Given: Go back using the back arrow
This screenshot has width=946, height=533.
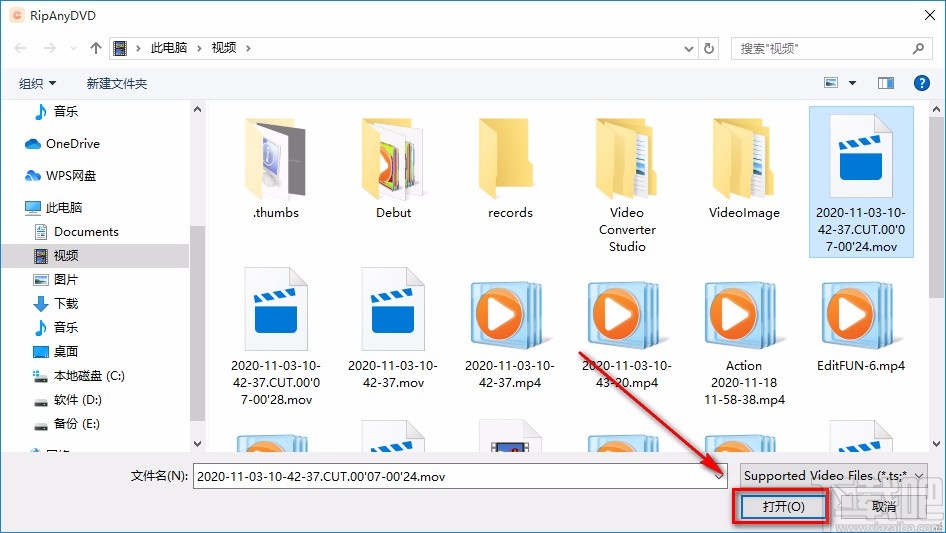Looking at the screenshot, I should 21,48.
